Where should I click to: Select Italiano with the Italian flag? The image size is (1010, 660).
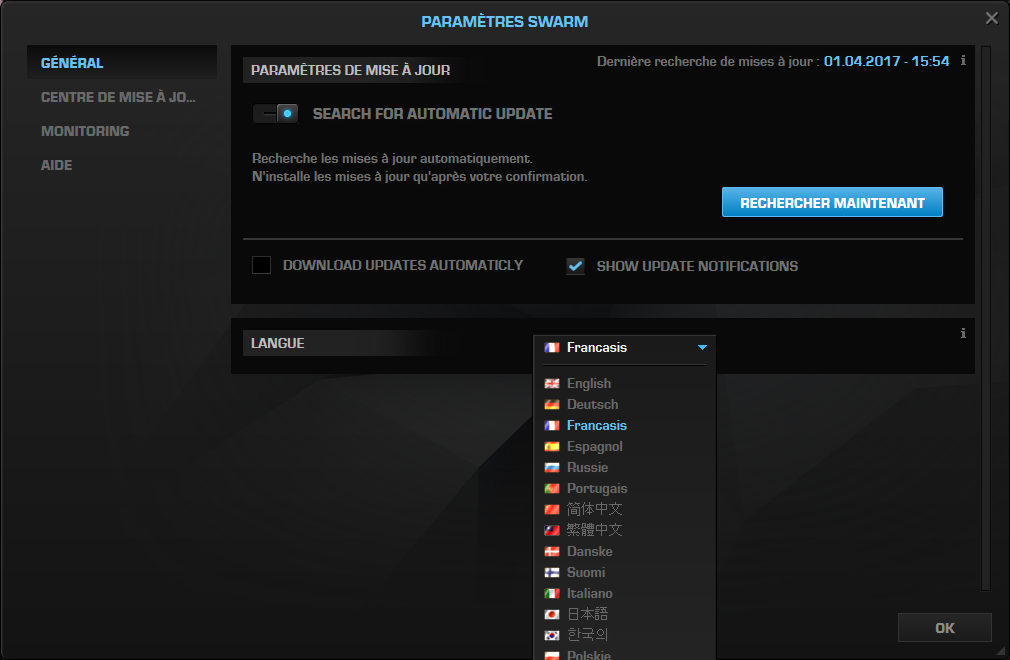point(589,593)
